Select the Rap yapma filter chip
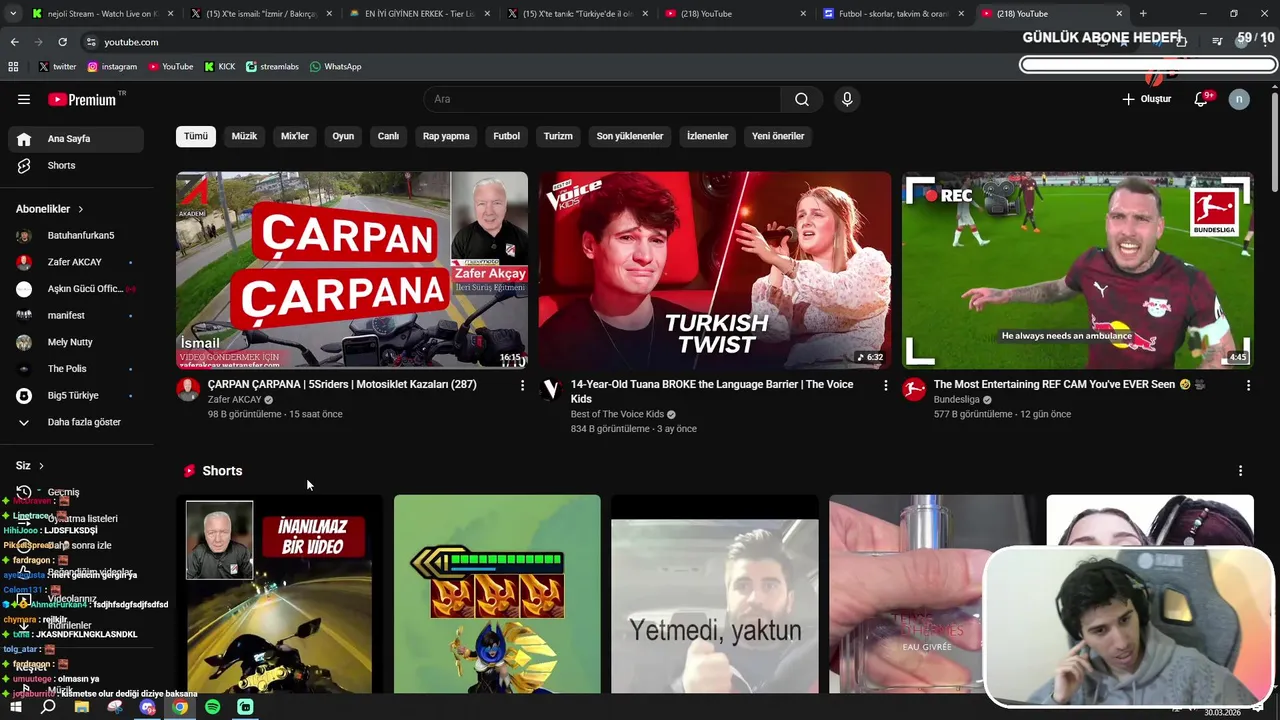This screenshot has width=1280, height=720. pos(446,136)
